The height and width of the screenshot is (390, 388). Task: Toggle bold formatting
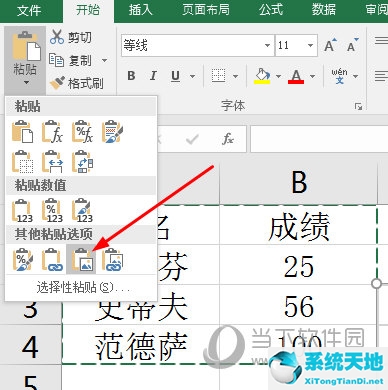click(x=131, y=76)
